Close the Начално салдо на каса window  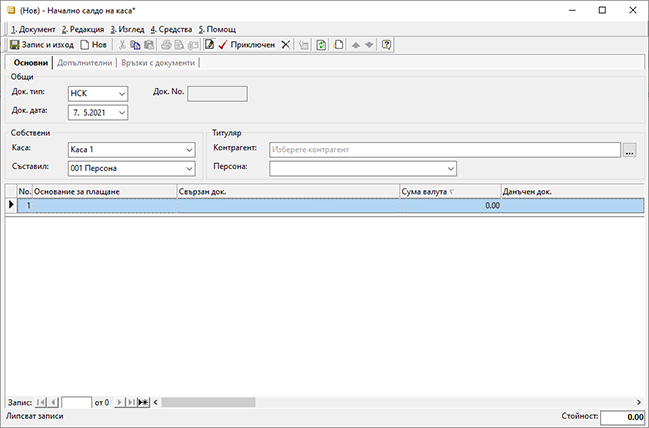tap(633, 10)
